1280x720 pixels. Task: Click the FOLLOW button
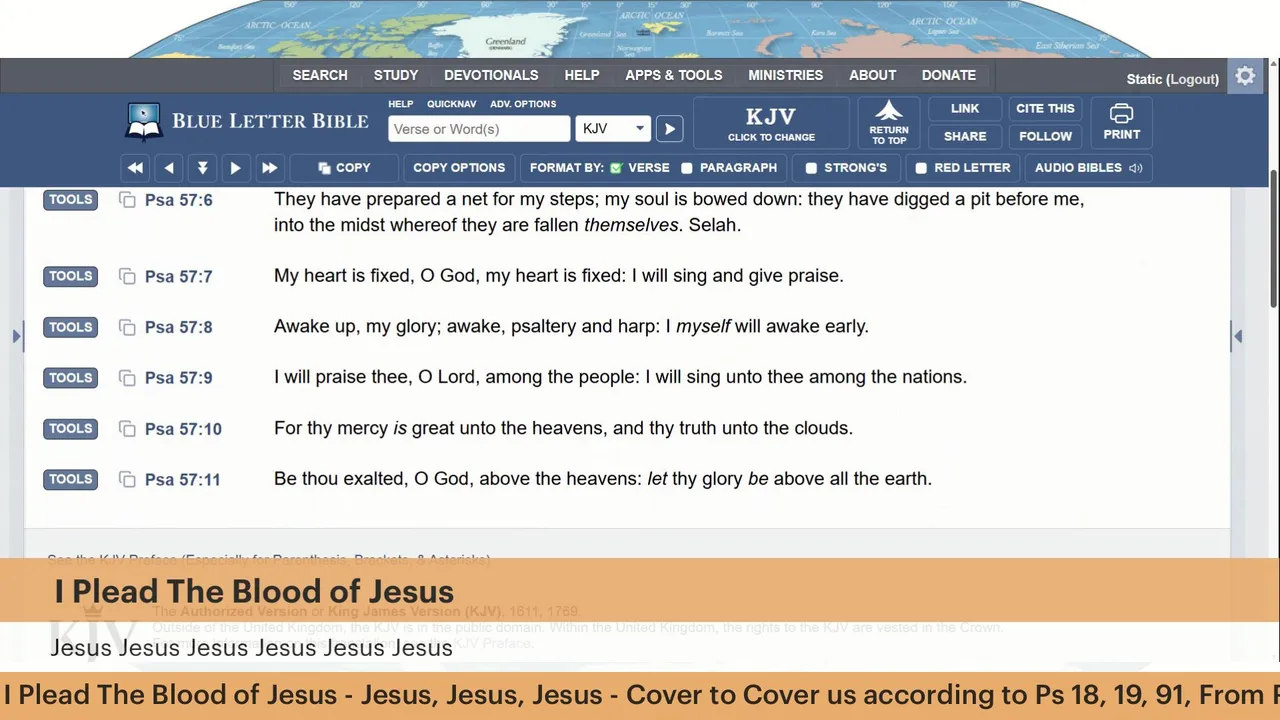(x=1045, y=136)
